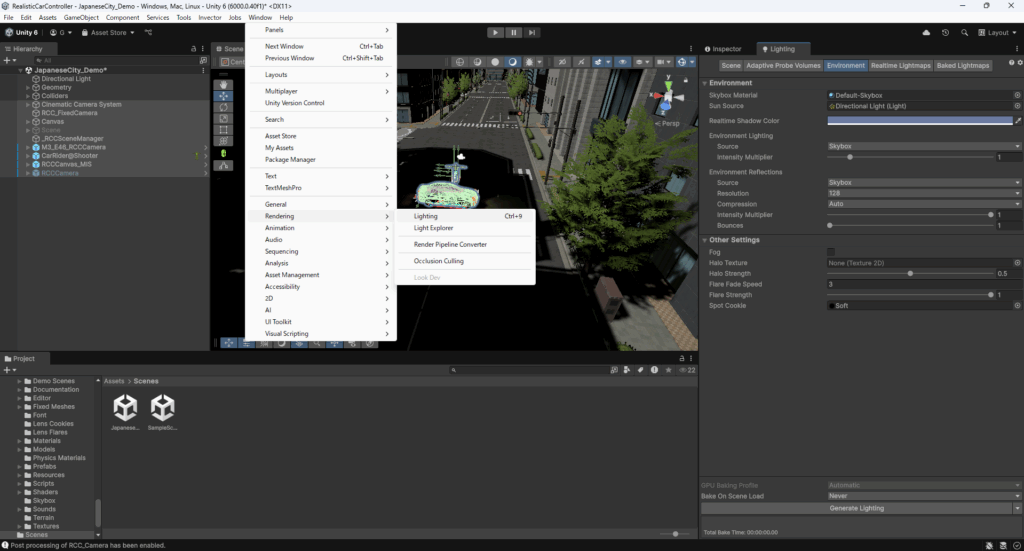Viewport: 1024px width, 551px height.
Task: Open Environment Lighting Source dropdown
Action: 924,146
